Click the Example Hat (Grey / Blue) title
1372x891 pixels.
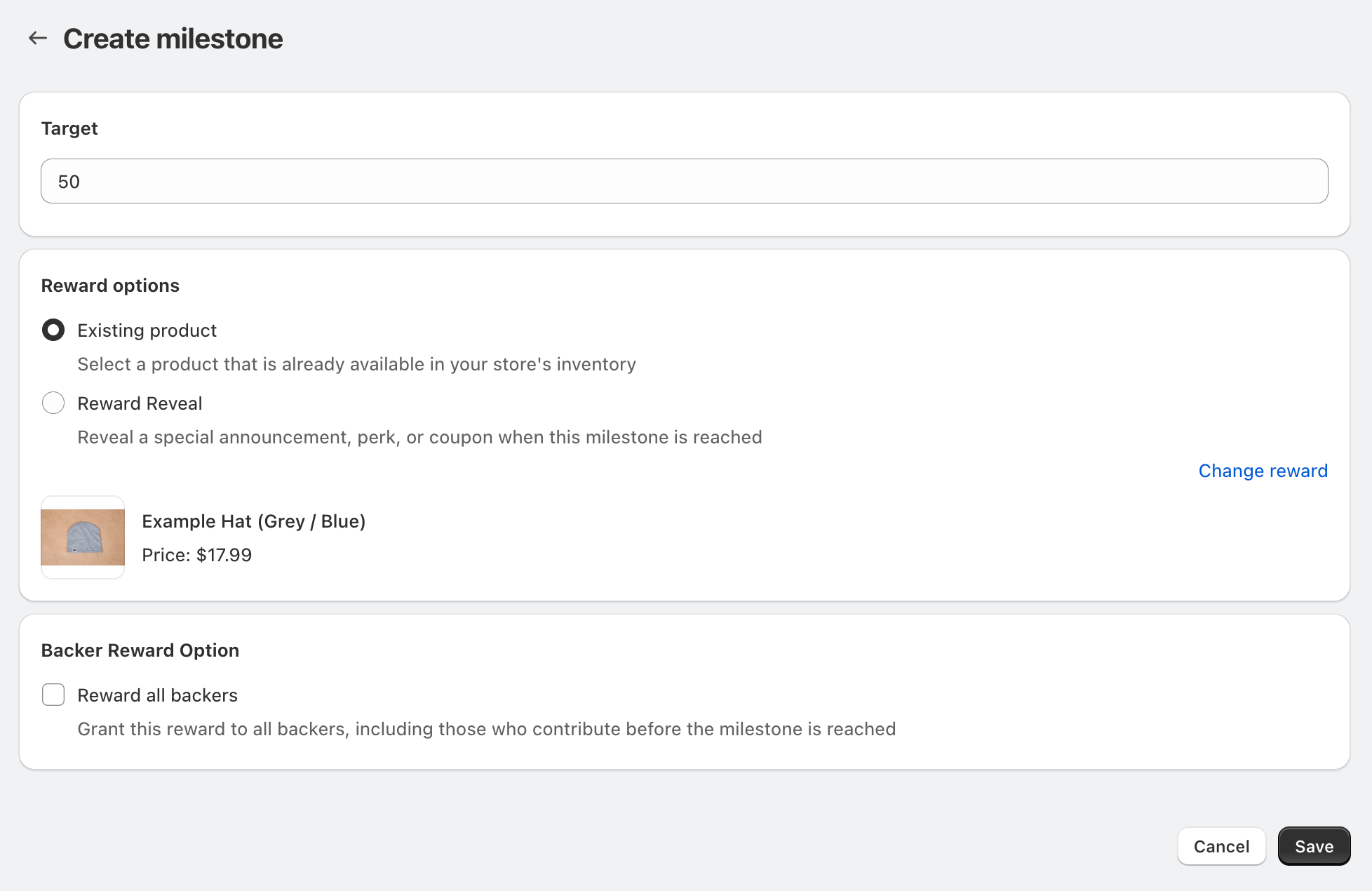pyautogui.click(x=253, y=521)
